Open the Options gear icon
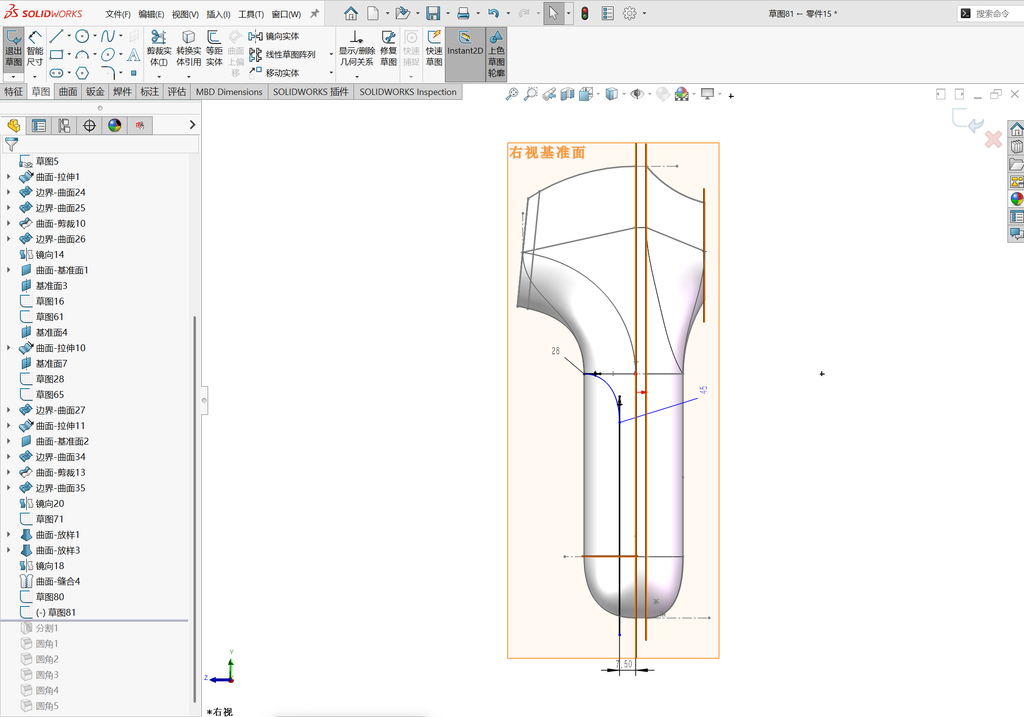 tap(630, 13)
